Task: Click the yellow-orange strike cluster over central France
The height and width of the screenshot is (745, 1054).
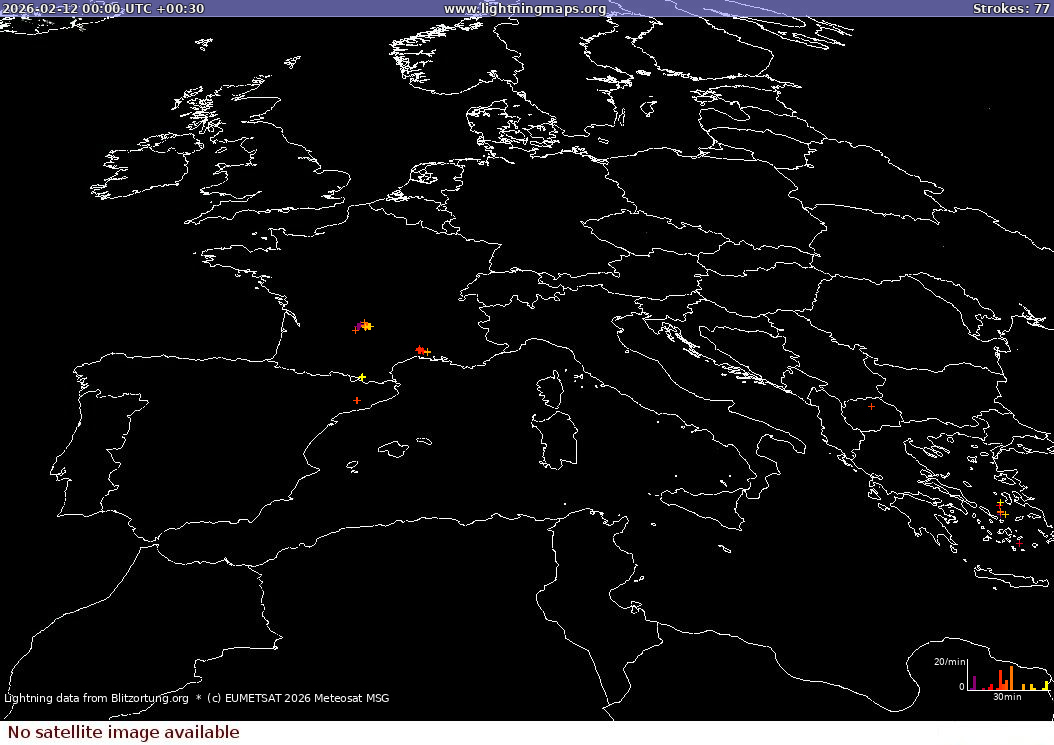Action: tap(368, 325)
